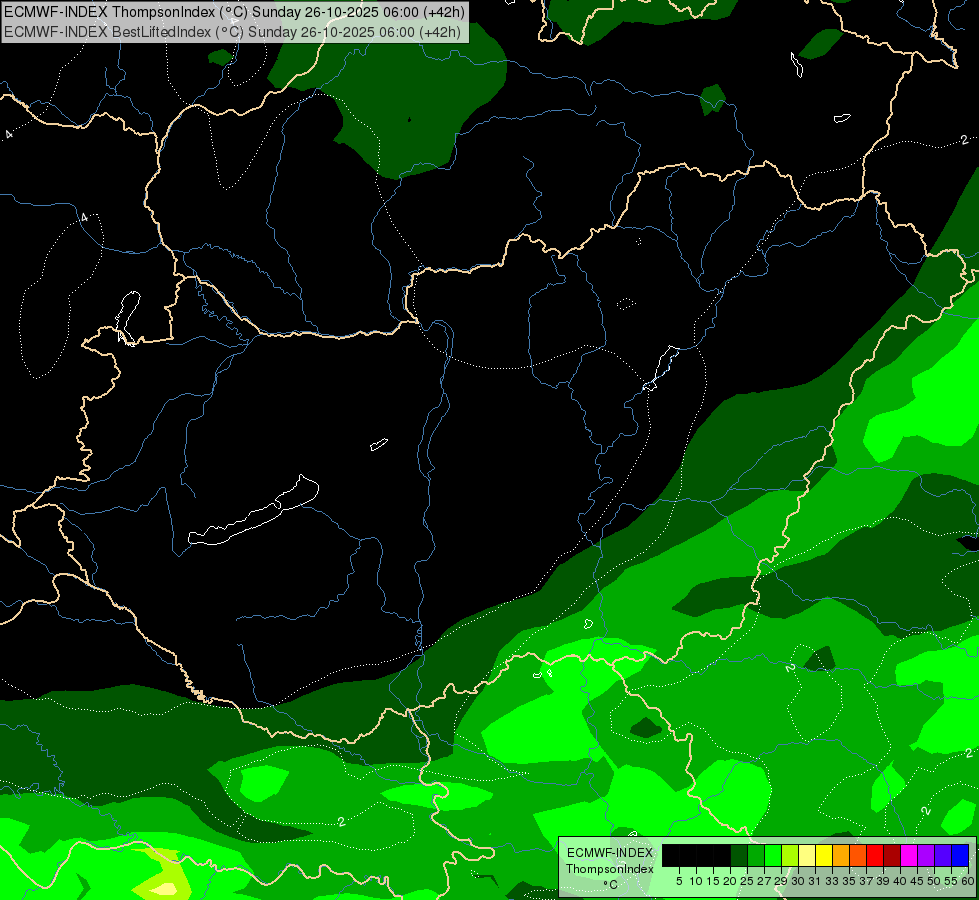The width and height of the screenshot is (979, 900).
Task: Click the legend scale value 25
Action: (747, 881)
